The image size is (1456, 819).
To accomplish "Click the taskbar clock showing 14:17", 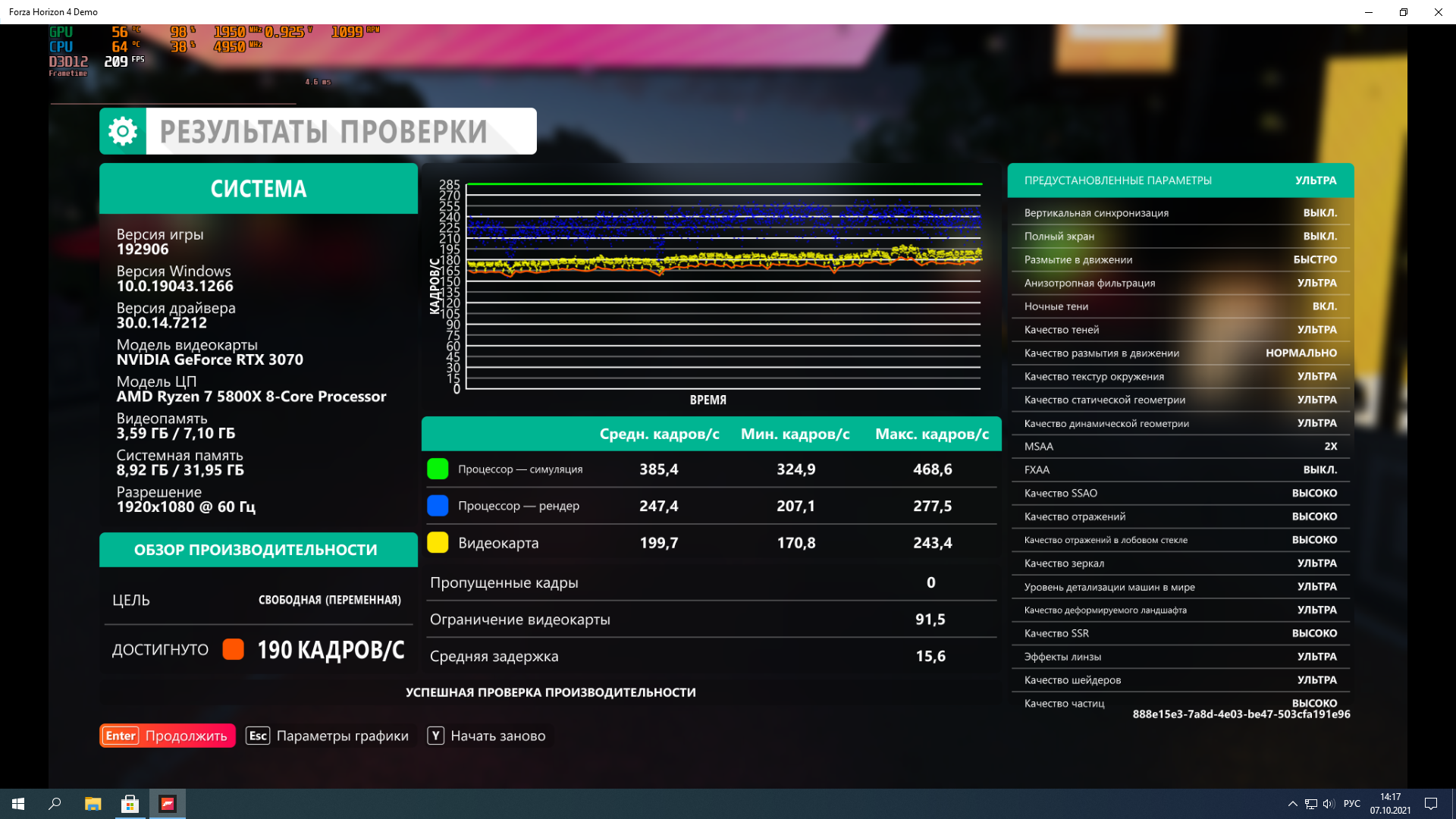I will pos(1390,804).
